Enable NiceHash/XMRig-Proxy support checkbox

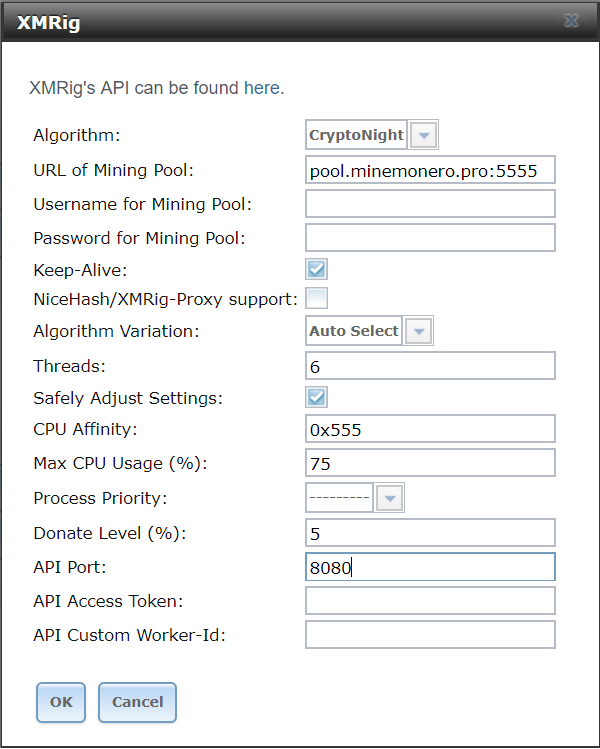pyautogui.click(x=316, y=299)
